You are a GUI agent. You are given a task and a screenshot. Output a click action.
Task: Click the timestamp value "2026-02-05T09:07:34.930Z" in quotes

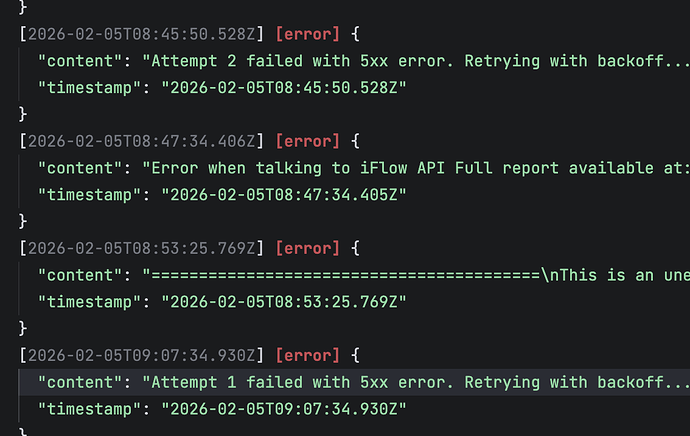click(x=283, y=408)
